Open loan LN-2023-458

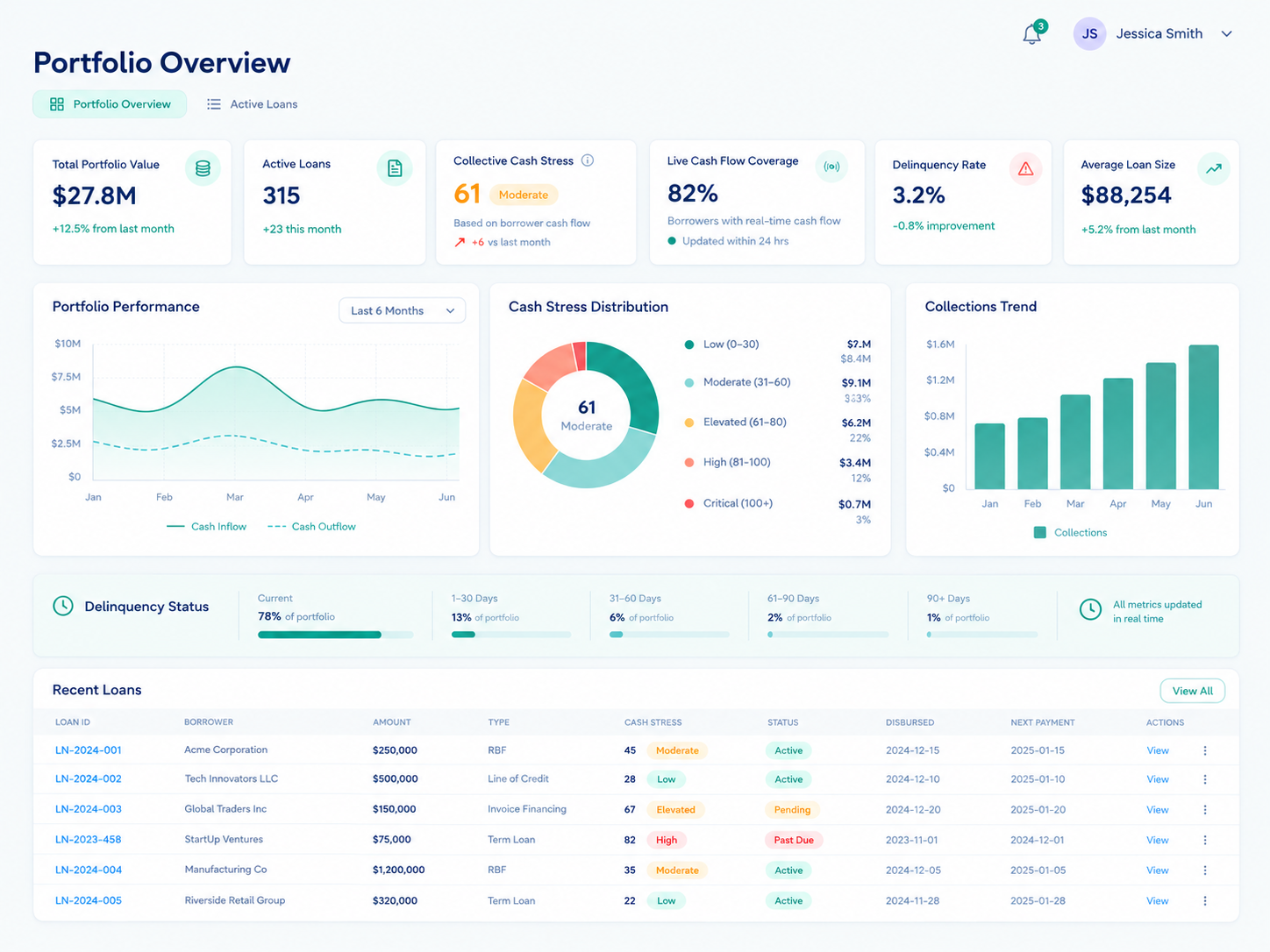pyautogui.click(x=89, y=840)
